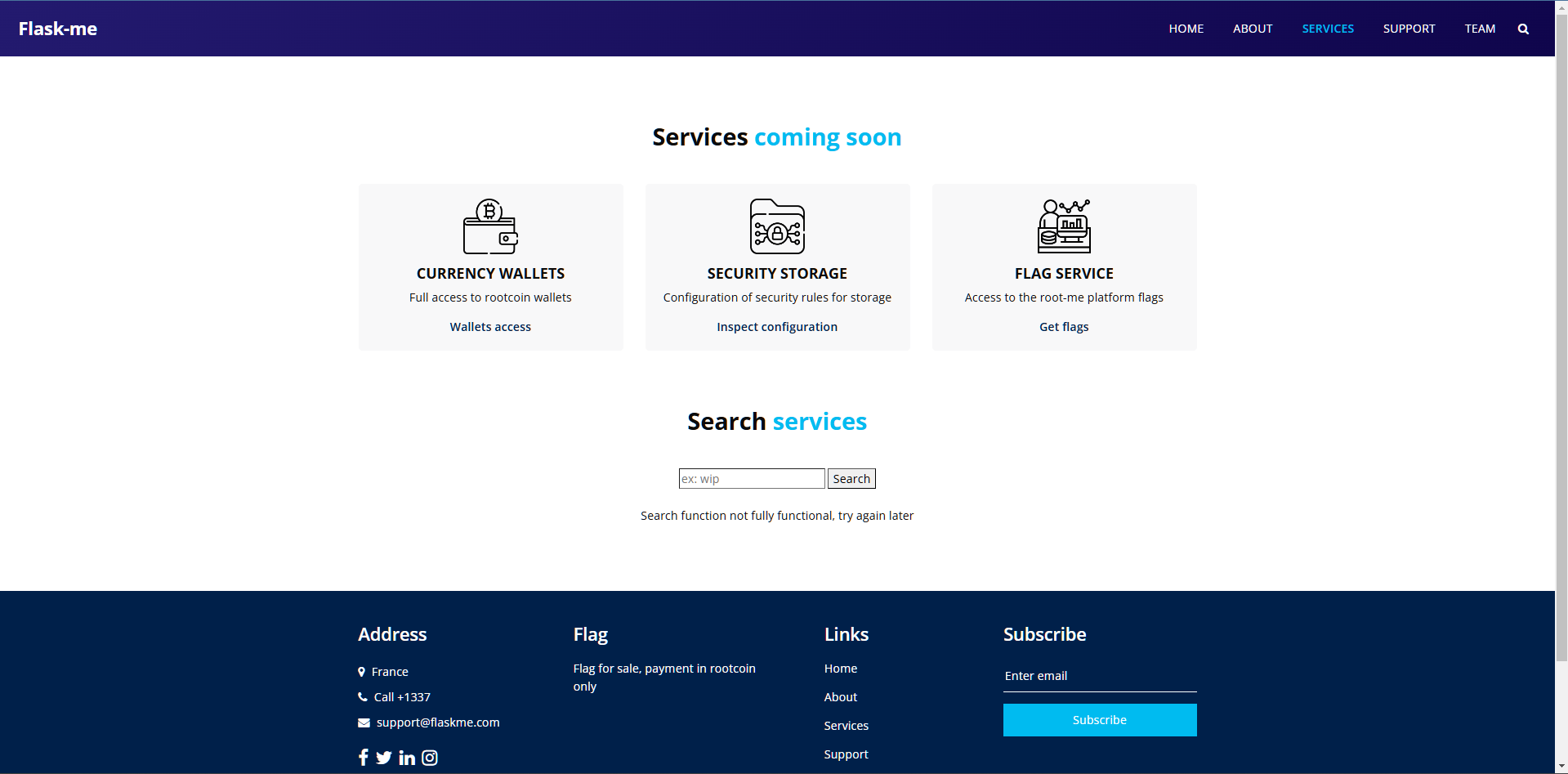The width and height of the screenshot is (1568, 774).
Task: Click the envelope icon beside support email
Action: (364, 723)
